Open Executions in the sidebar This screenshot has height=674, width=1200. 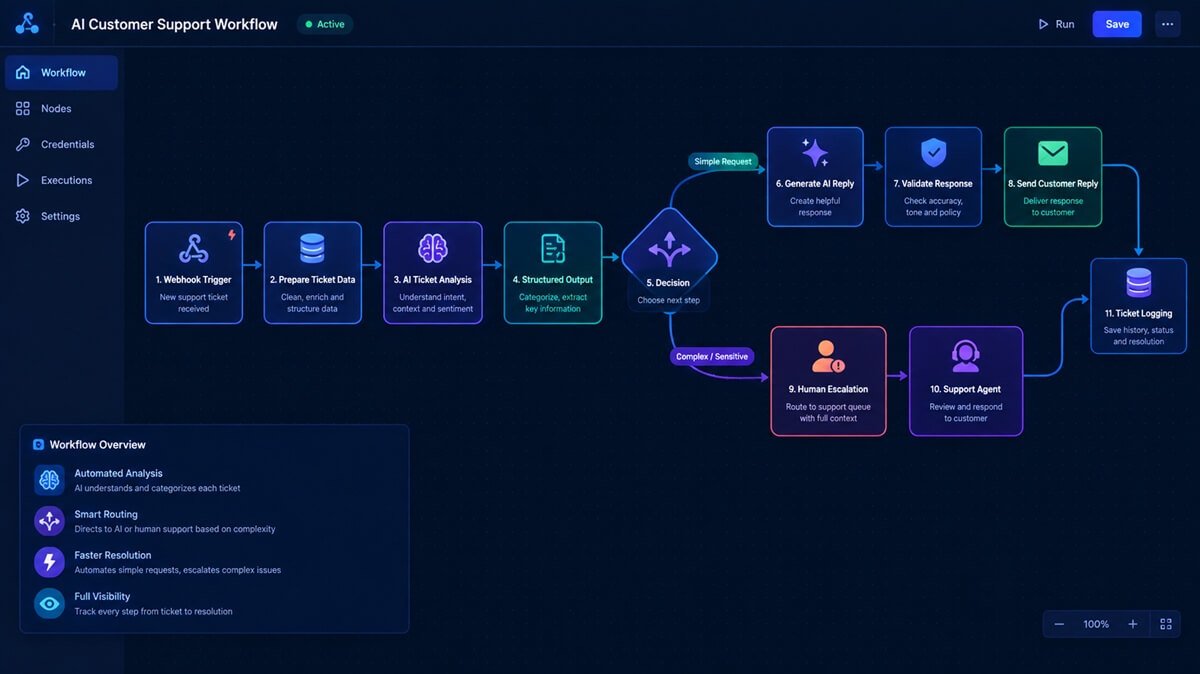tap(61, 181)
